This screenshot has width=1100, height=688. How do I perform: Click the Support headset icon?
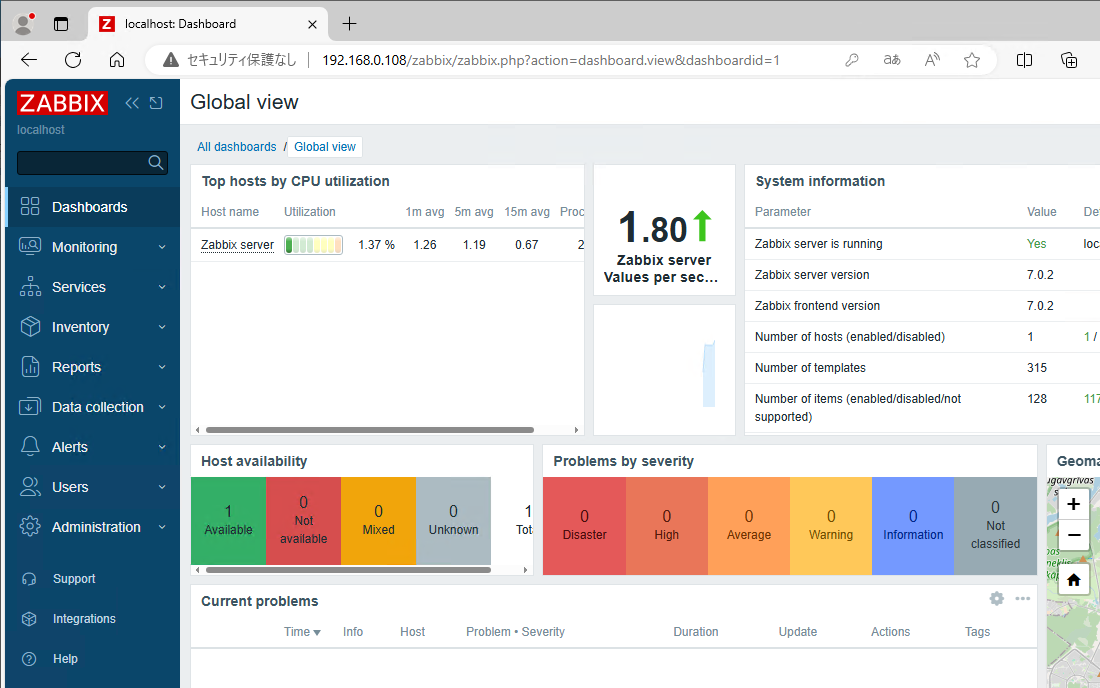(x=28, y=578)
